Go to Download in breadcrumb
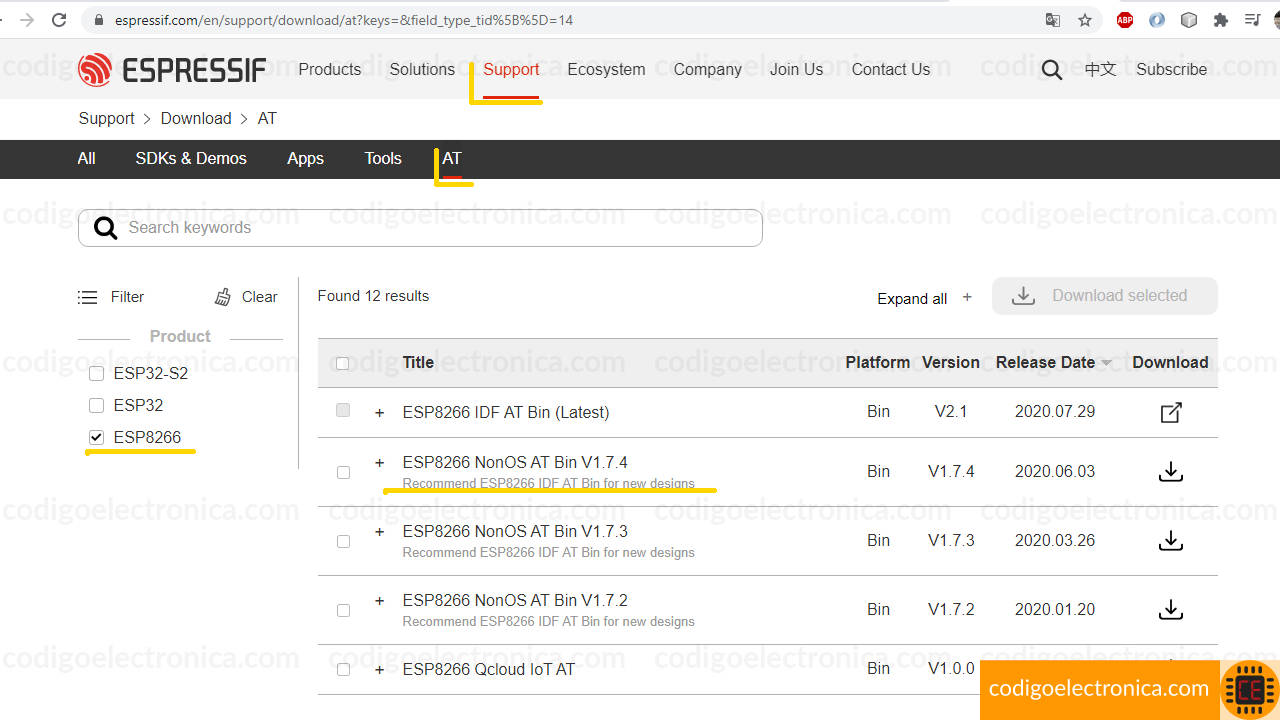 (x=196, y=118)
